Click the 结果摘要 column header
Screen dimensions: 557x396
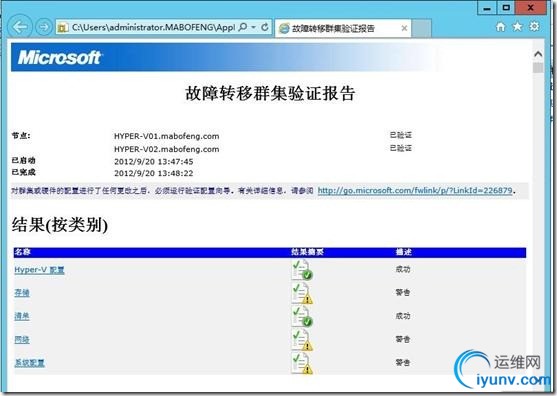[307, 252]
